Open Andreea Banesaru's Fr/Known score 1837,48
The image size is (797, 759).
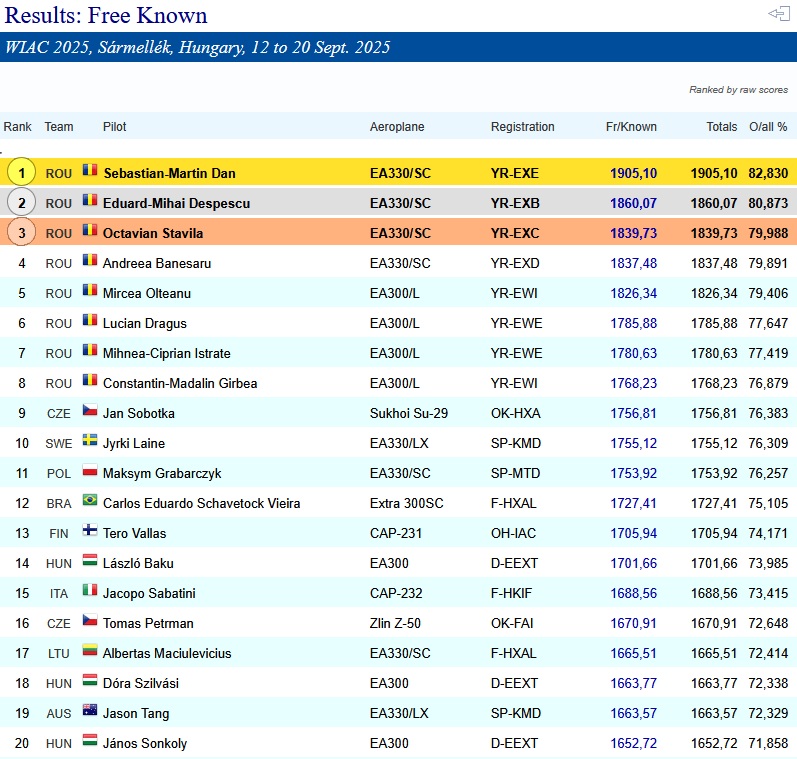tap(633, 263)
